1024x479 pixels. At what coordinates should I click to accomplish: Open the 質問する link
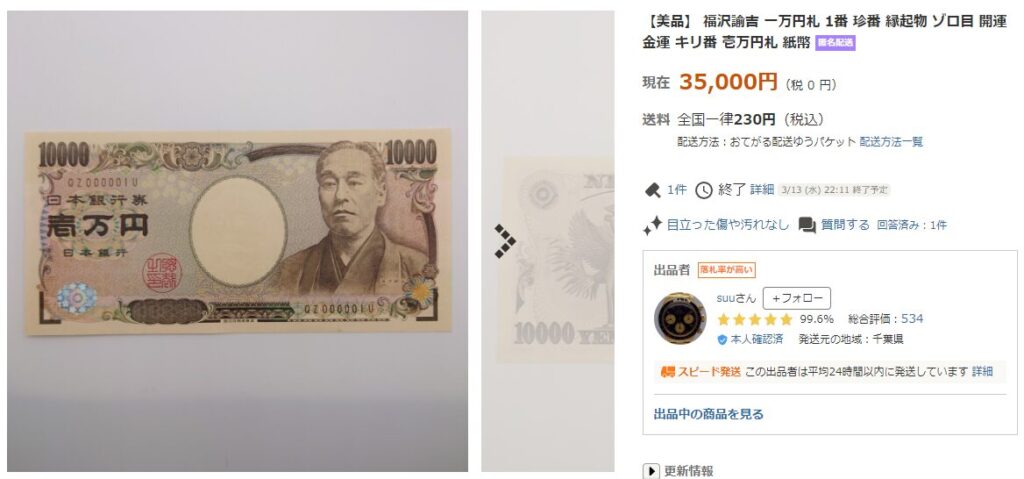845,225
